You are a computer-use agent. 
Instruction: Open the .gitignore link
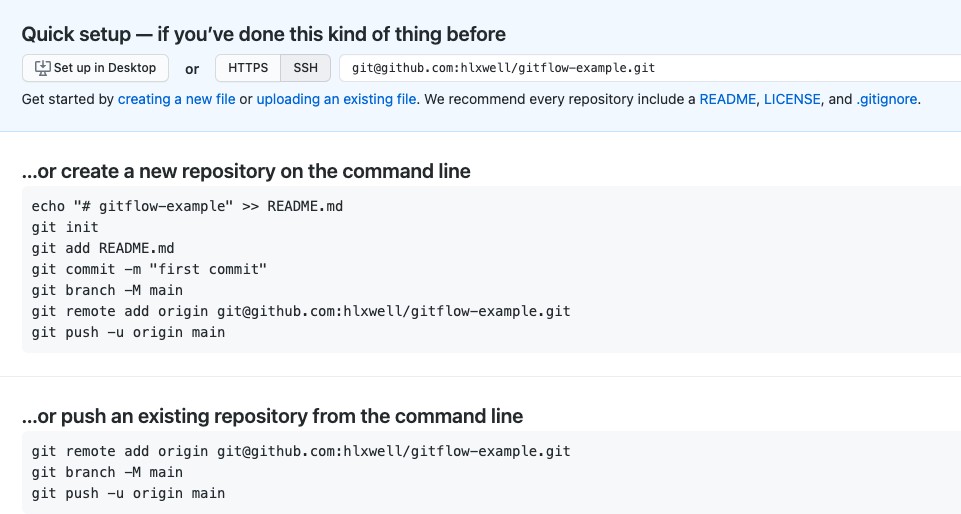pyautogui.click(x=886, y=99)
